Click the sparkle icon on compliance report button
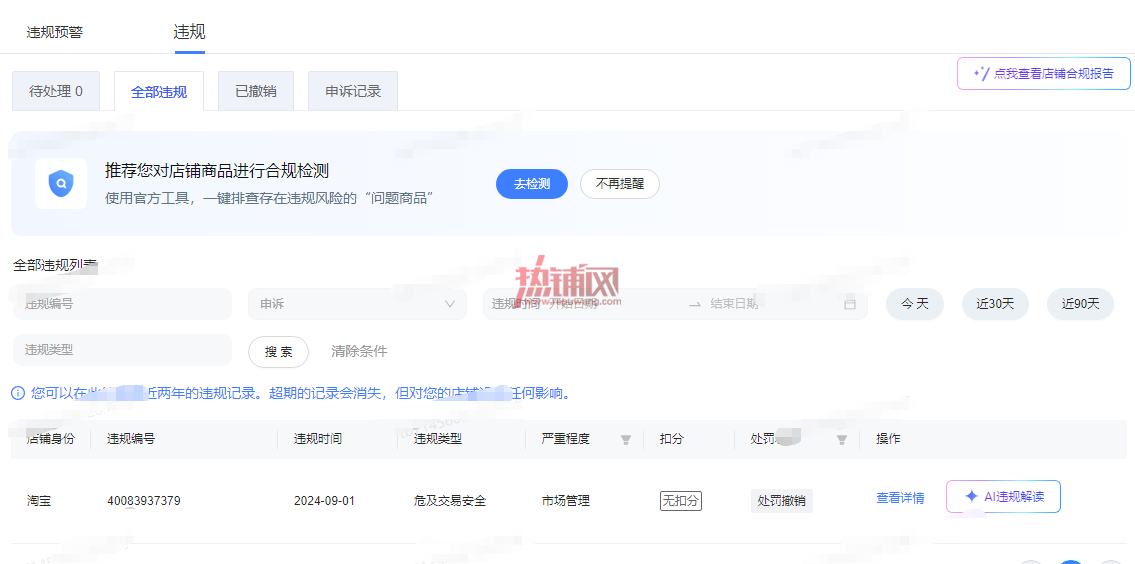 pyautogui.click(x=980, y=73)
